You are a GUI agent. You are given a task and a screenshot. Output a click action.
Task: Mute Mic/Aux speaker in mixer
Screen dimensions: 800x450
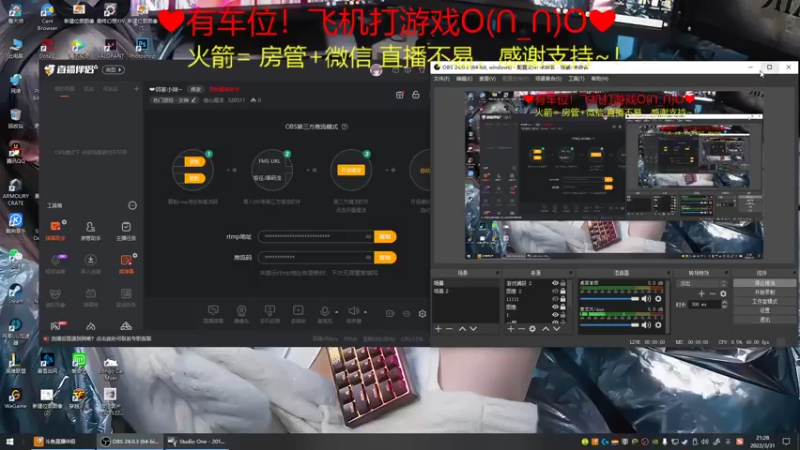click(x=646, y=325)
